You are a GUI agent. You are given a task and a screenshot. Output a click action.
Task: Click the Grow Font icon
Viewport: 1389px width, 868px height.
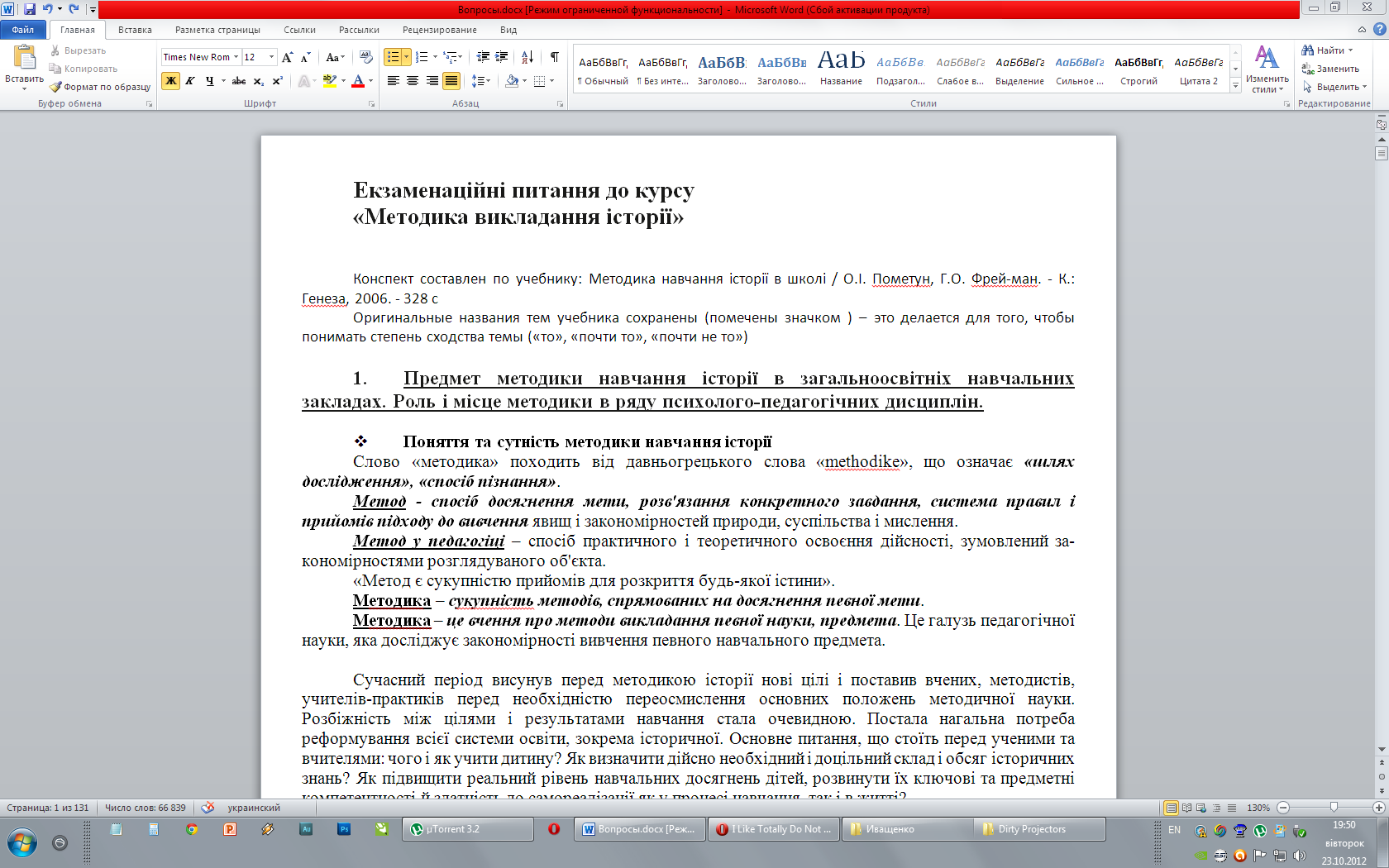(x=288, y=57)
